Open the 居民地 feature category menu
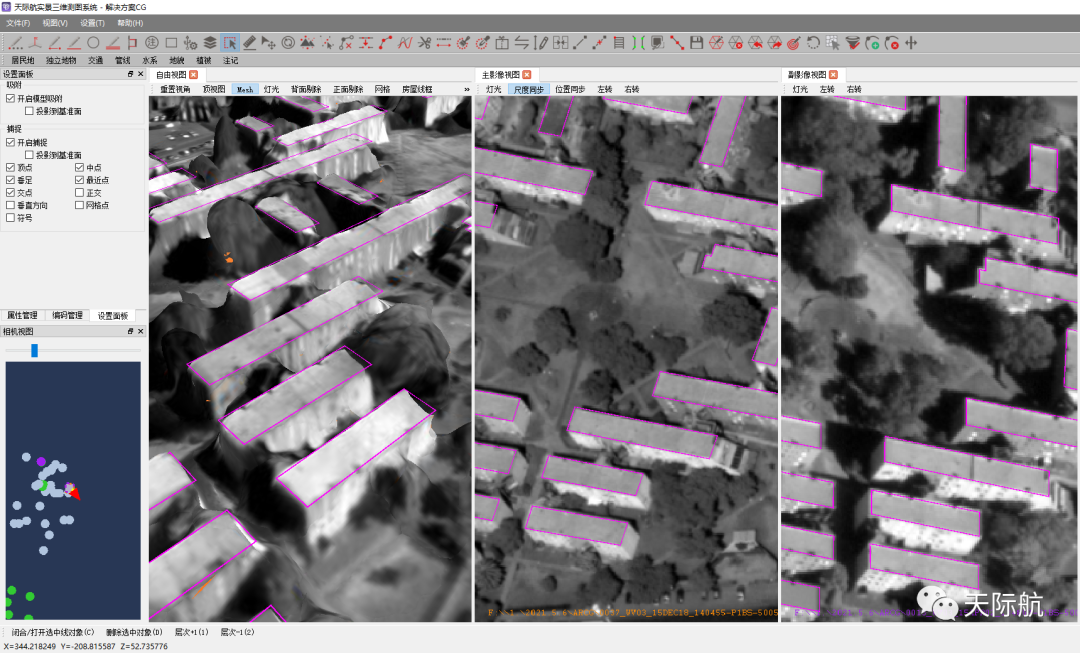The width and height of the screenshot is (1080, 653). click(x=22, y=60)
